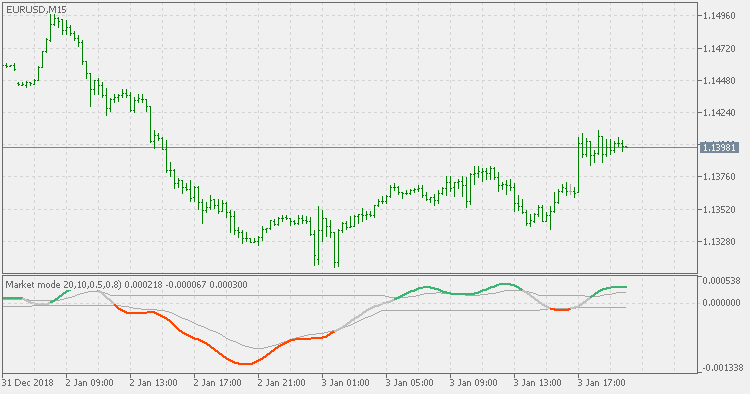The image size is (750, 394).
Task: Click the 2 Jan 09:00 time label
Action: click(89, 383)
